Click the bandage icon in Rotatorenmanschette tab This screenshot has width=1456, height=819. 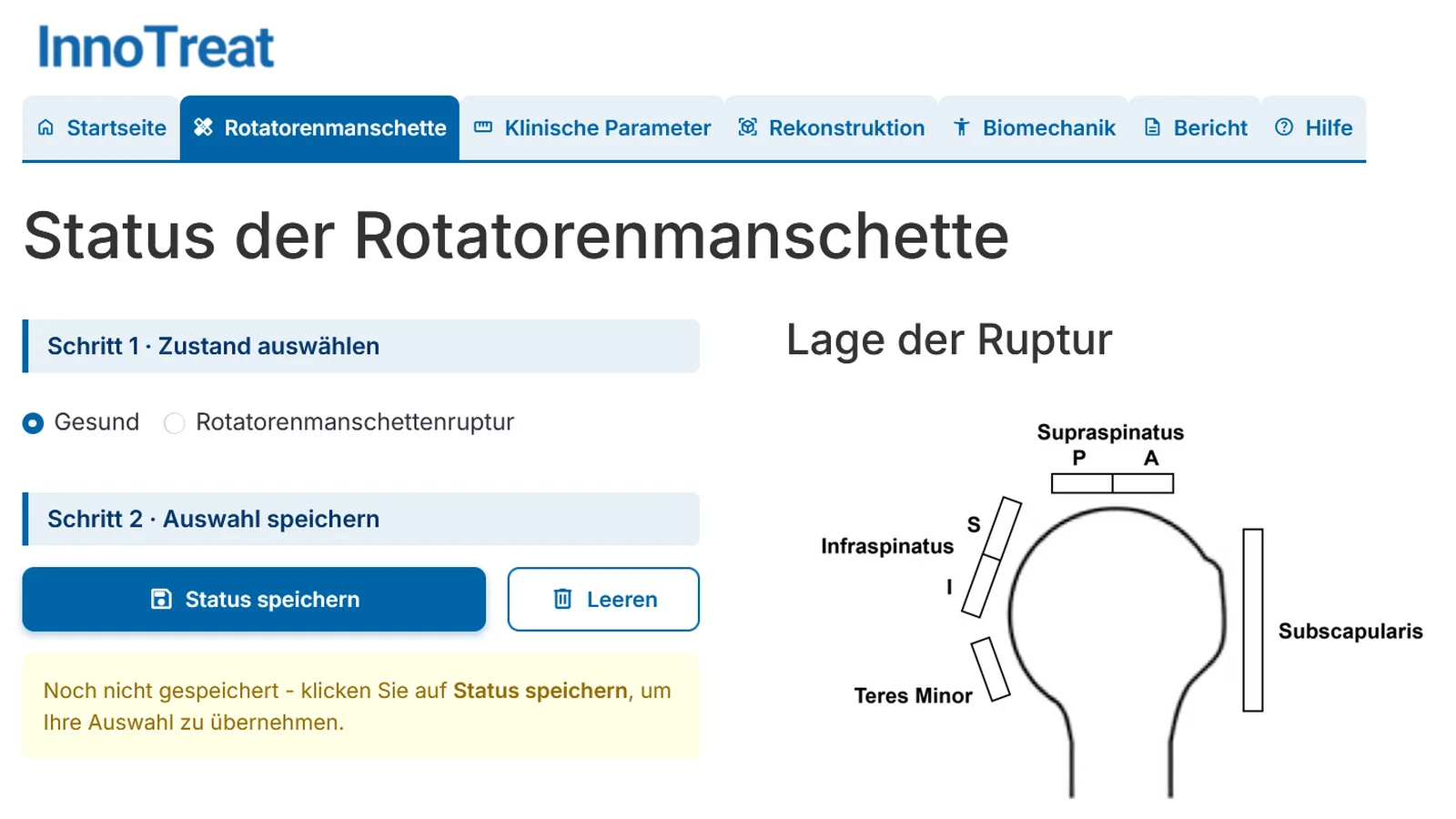pos(203,127)
